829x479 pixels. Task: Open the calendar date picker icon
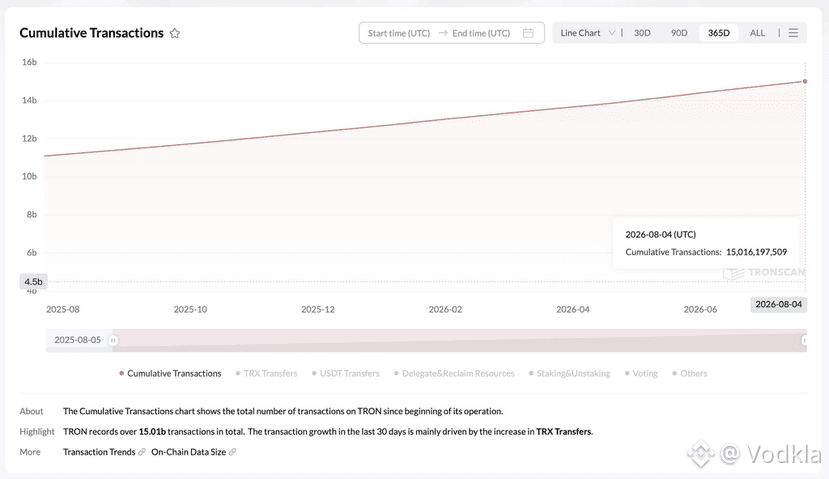coord(528,33)
